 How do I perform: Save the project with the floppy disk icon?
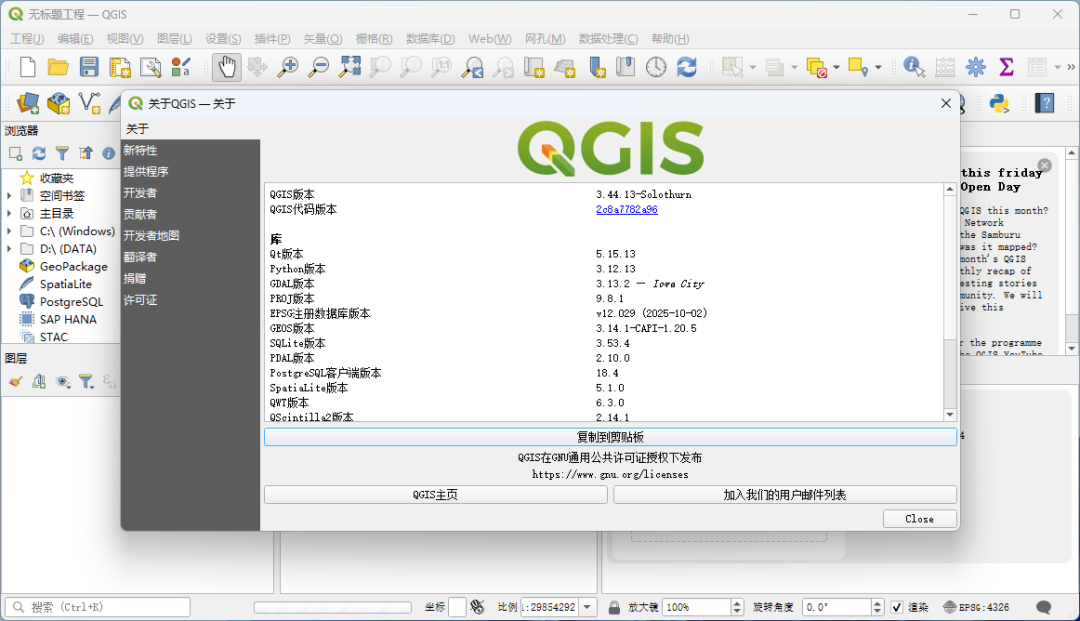pos(89,67)
